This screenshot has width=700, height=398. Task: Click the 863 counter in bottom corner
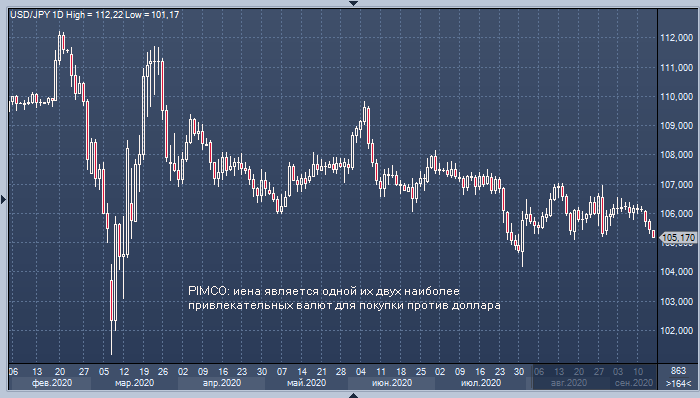coord(678,371)
